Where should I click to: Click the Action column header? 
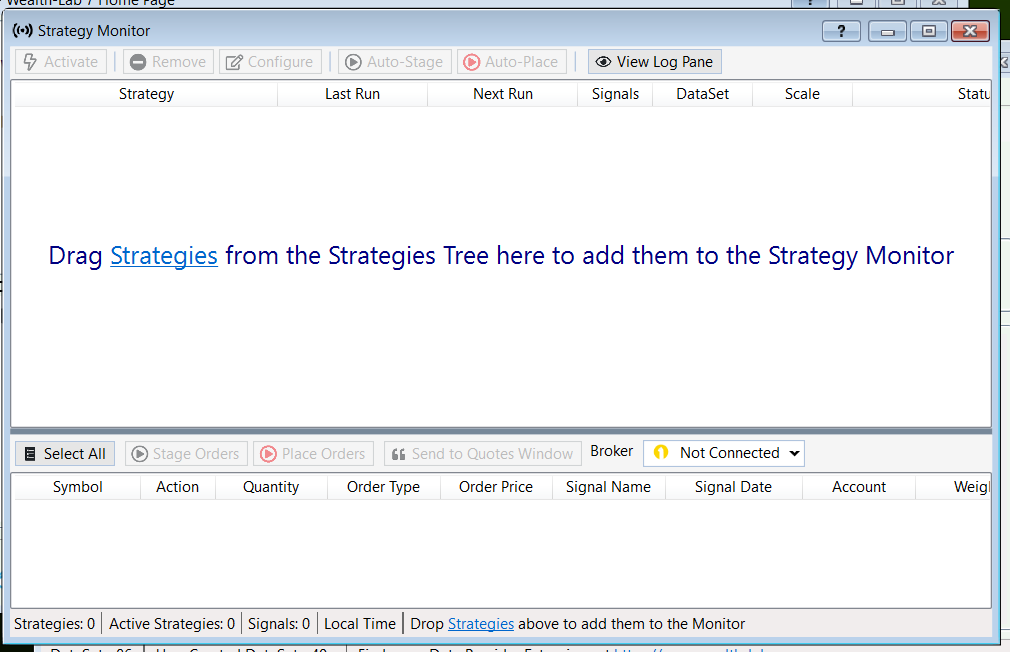(177, 487)
